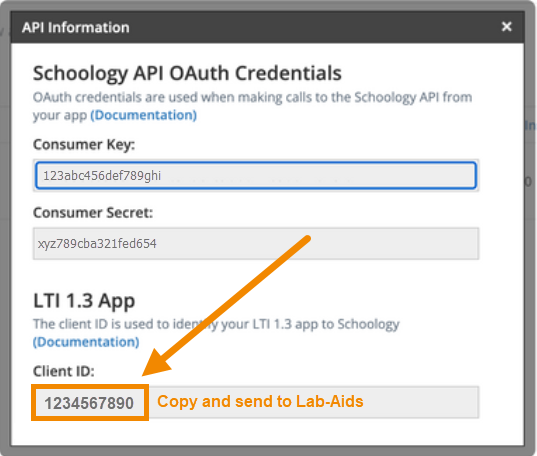The width and height of the screenshot is (537, 456).
Task: Click the Schoology API OAuth Credentials heading
Action: pos(187,73)
